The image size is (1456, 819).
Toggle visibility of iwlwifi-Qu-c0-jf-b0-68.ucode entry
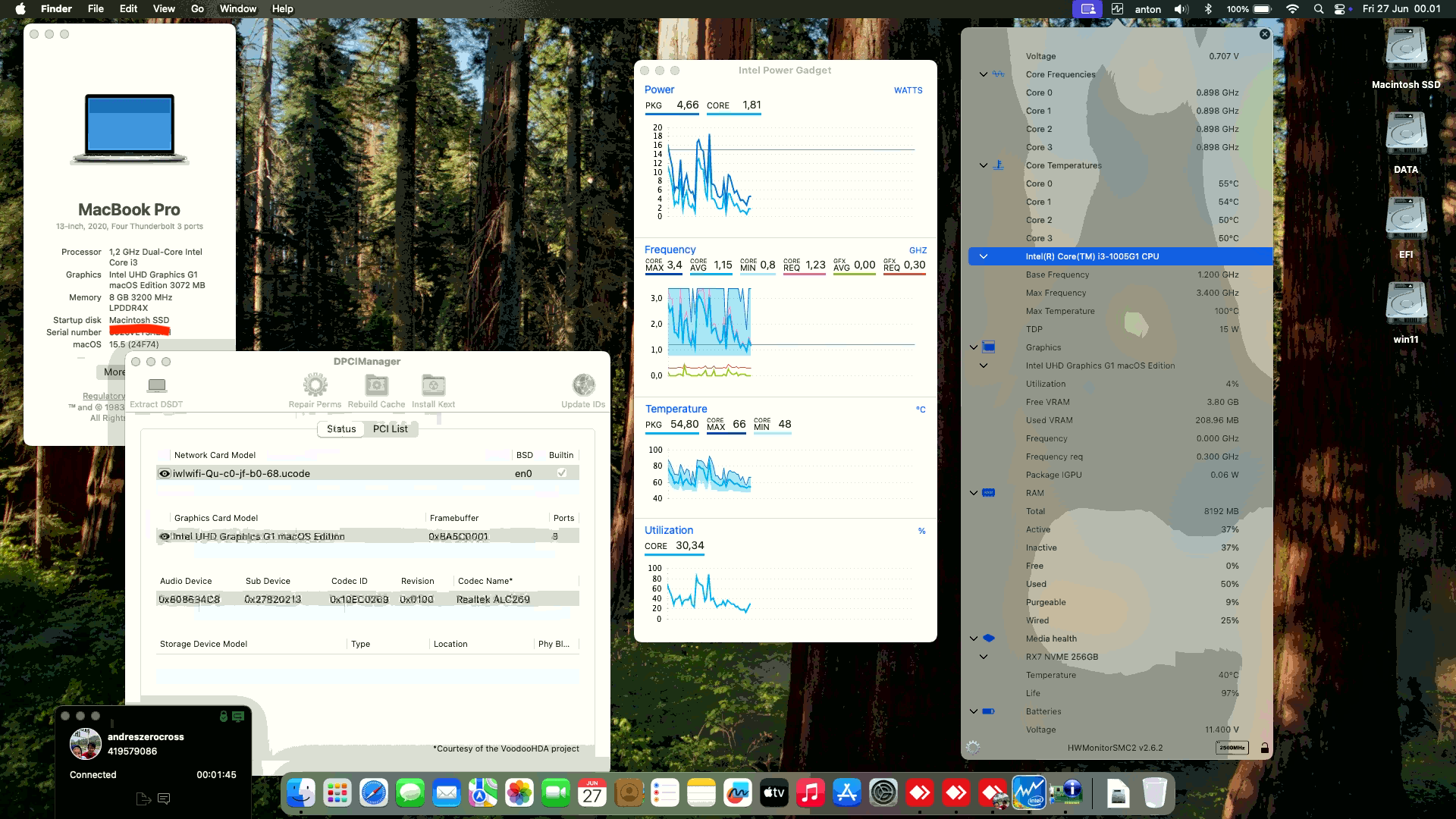coord(164,472)
